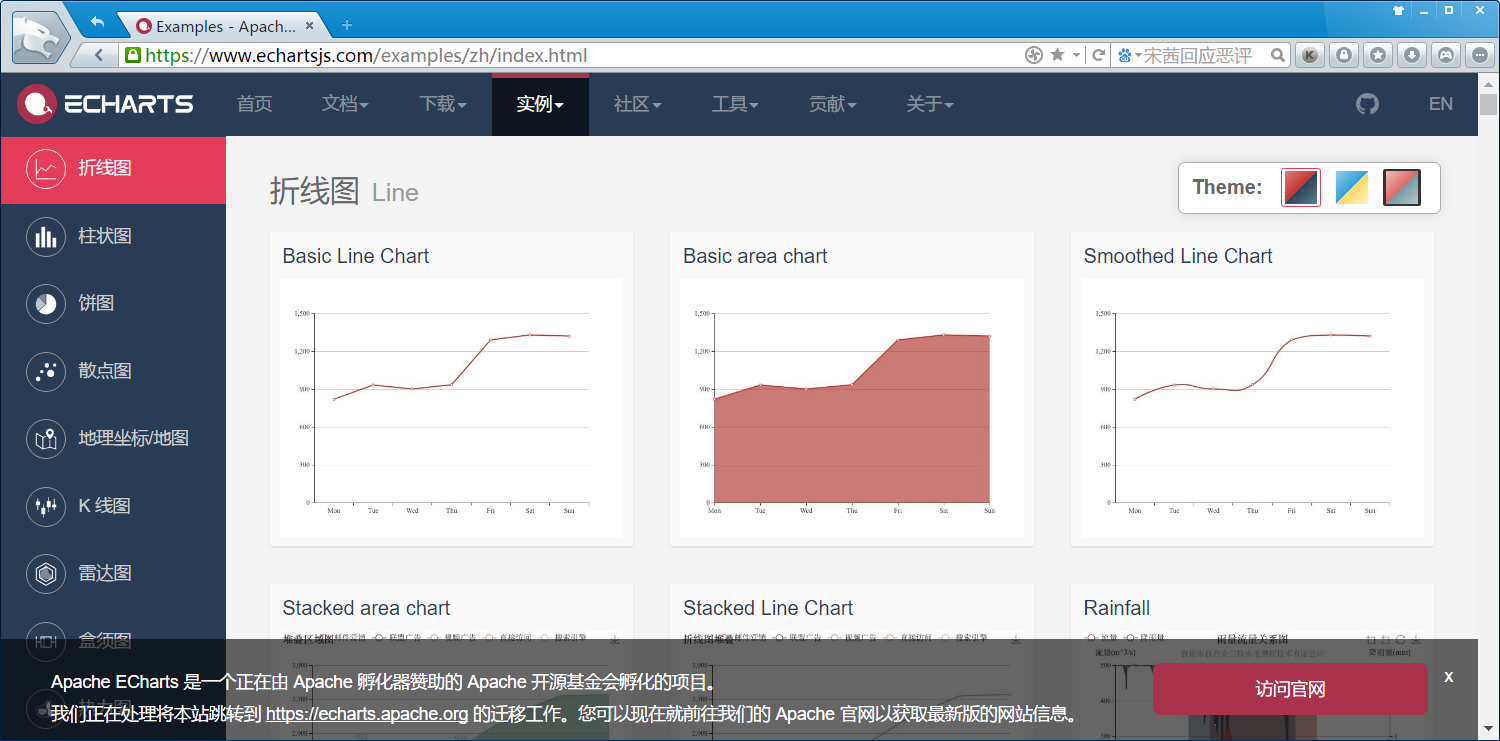
Task: Bookmark this page with the star
Action: click(1057, 56)
